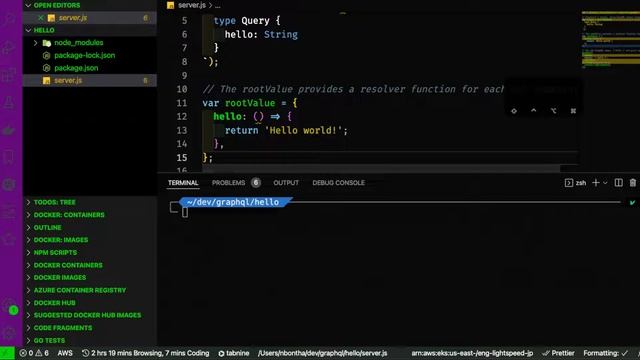
Task: Expand the DOCKER IMAGES section
Action: click(x=28, y=278)
